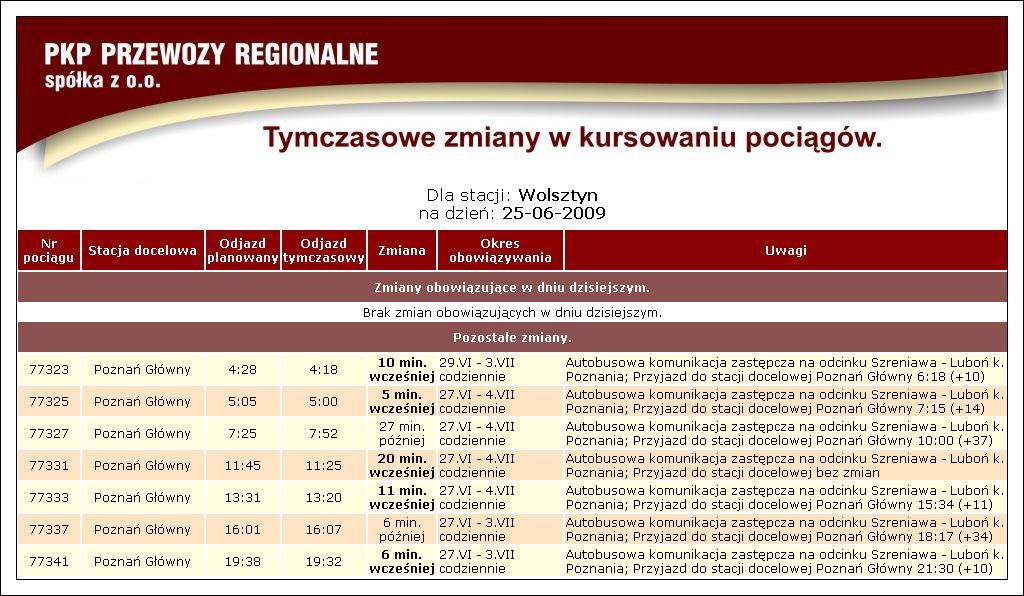Screen dimensions: 1024x596
Task: Click planned departure 7:25
Action: coord(243,433)
